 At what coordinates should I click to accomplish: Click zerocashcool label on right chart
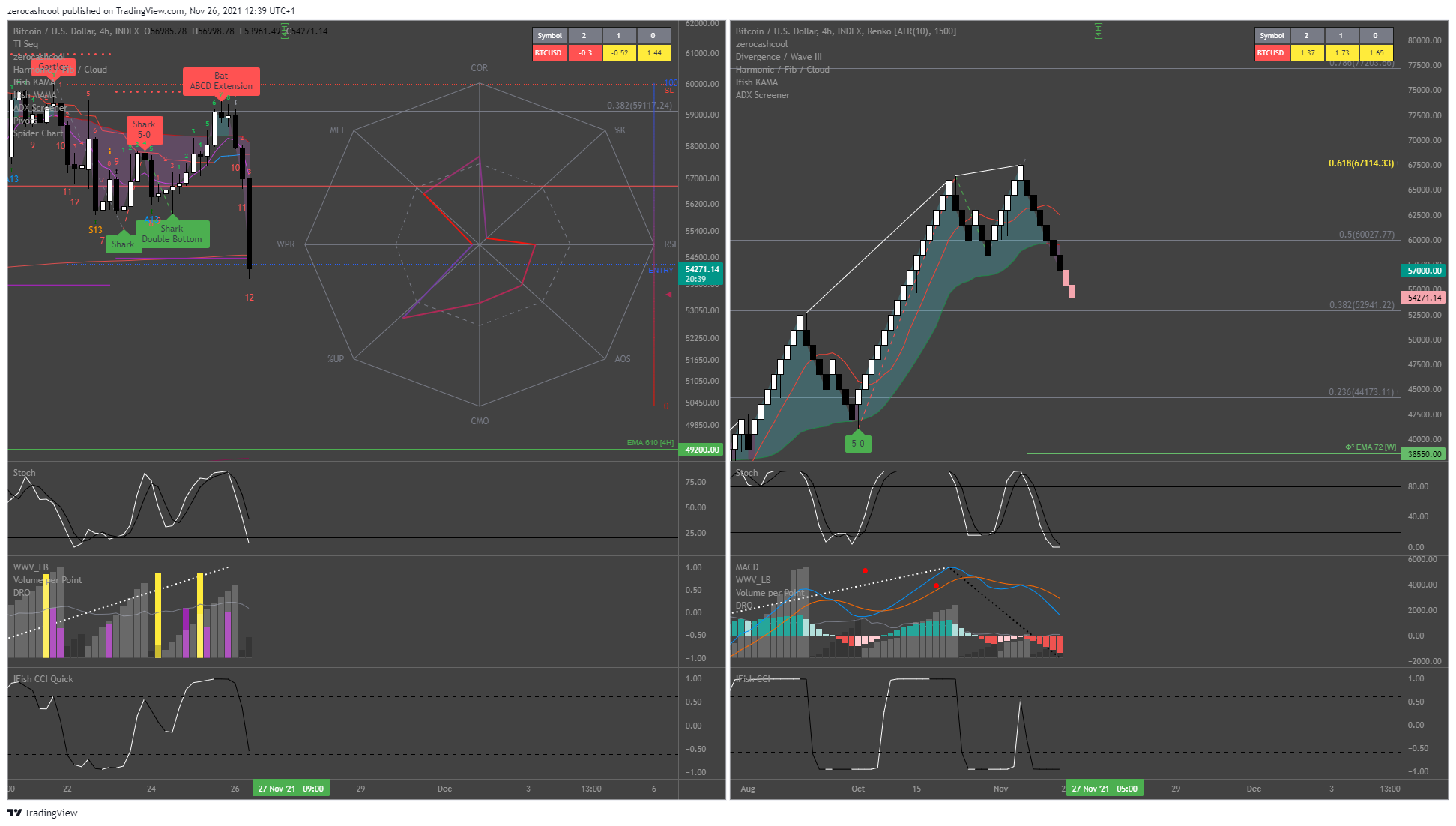(761, 44)
